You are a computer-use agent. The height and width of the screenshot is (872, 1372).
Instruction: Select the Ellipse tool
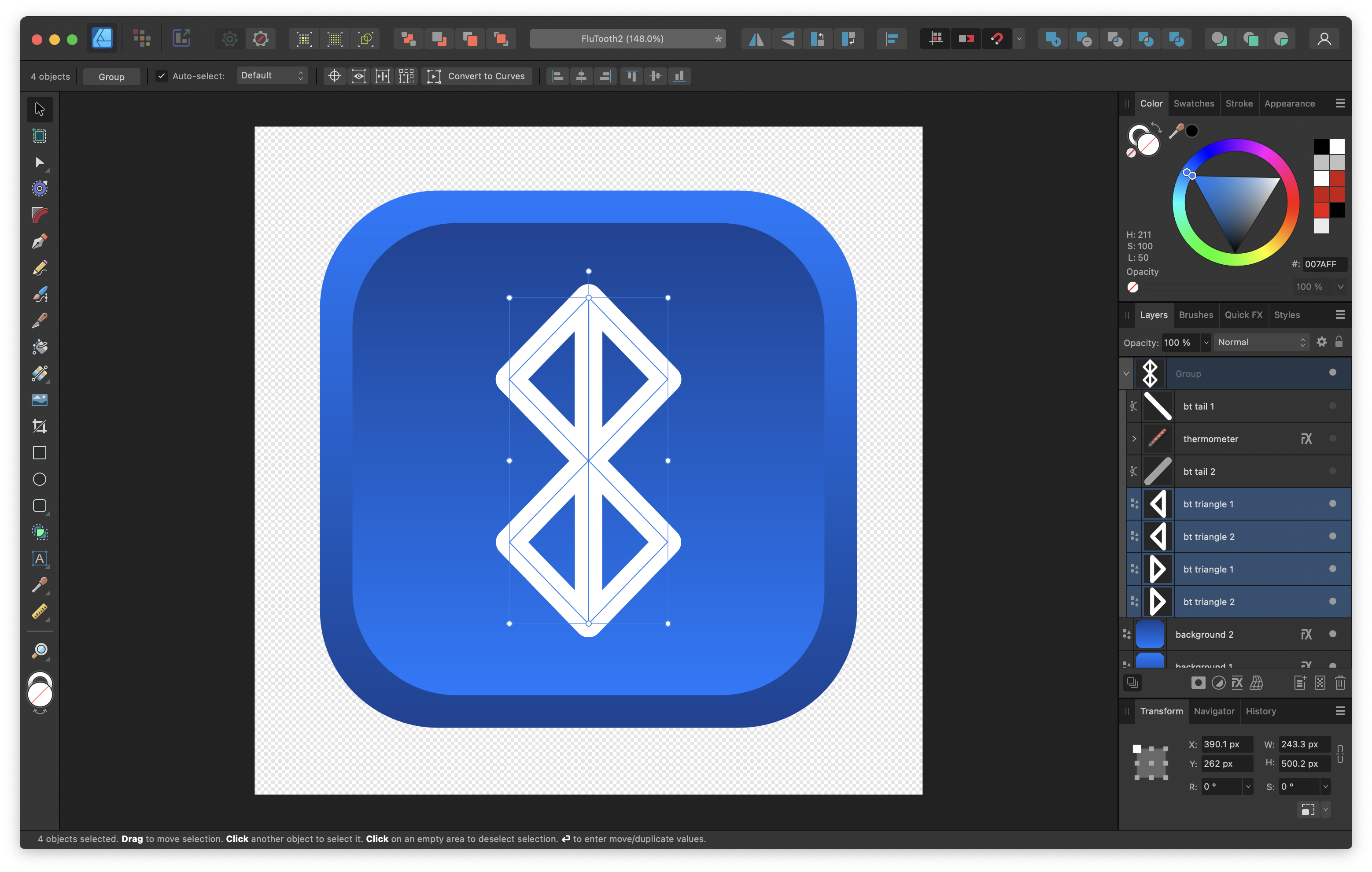(x=39, y=479)
